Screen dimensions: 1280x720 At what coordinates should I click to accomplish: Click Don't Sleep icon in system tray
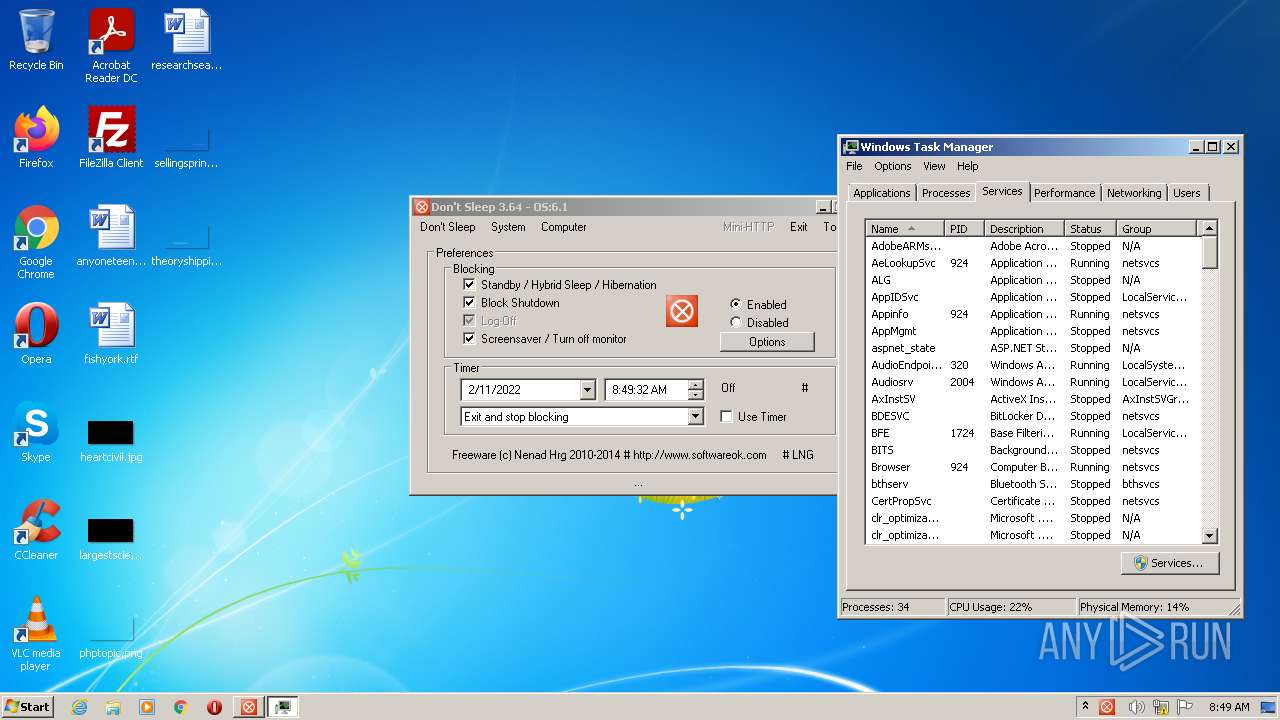tap(1107, 707)
